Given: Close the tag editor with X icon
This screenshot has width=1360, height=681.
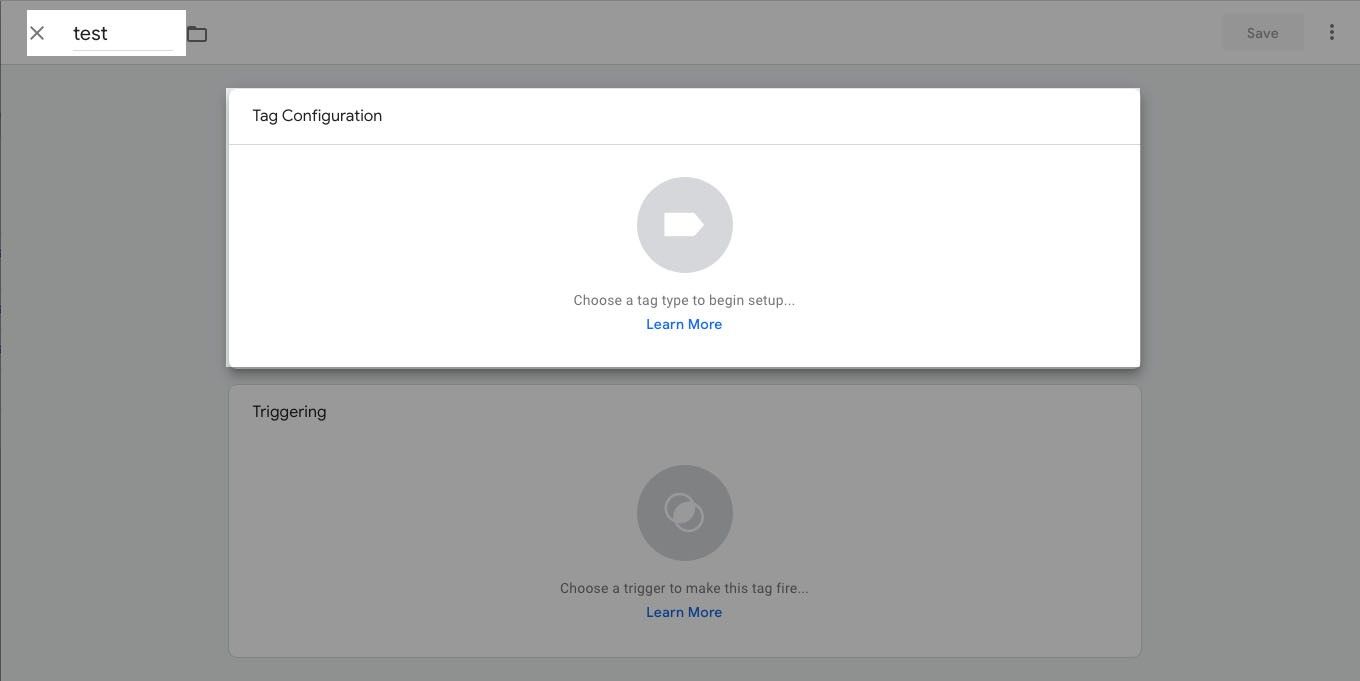Looking at the screenshot, I should point(37,33).
